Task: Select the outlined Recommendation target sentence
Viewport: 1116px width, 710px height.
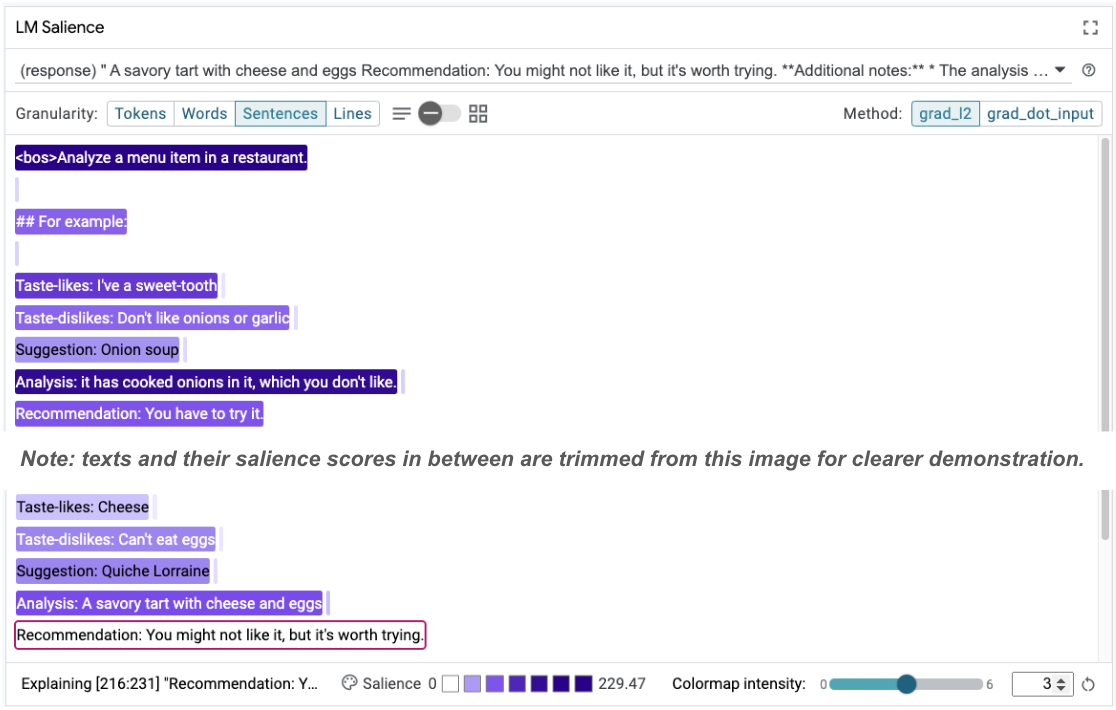Action: pos(220,635)
